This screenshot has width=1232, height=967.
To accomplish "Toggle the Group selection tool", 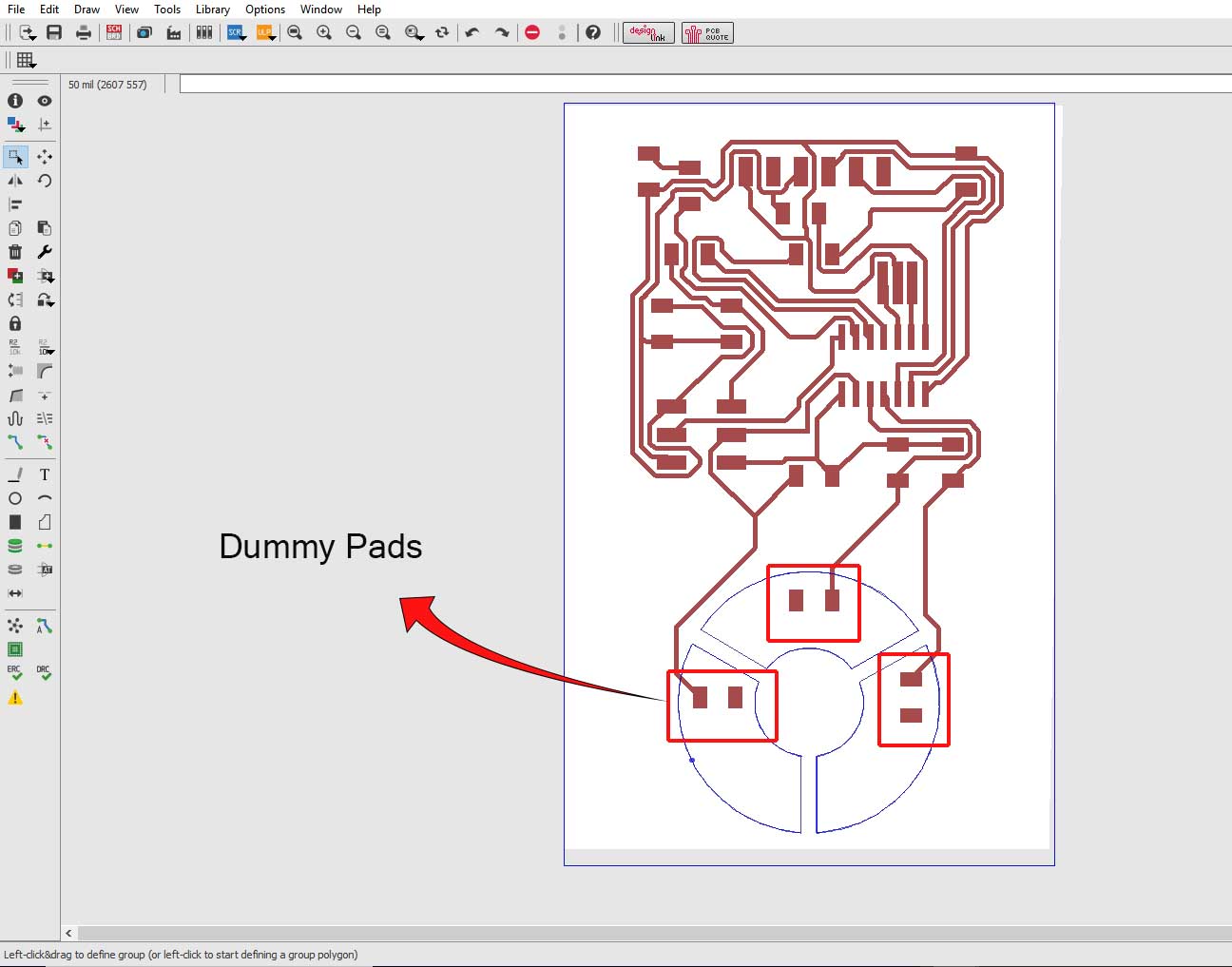I will point(15,157).
